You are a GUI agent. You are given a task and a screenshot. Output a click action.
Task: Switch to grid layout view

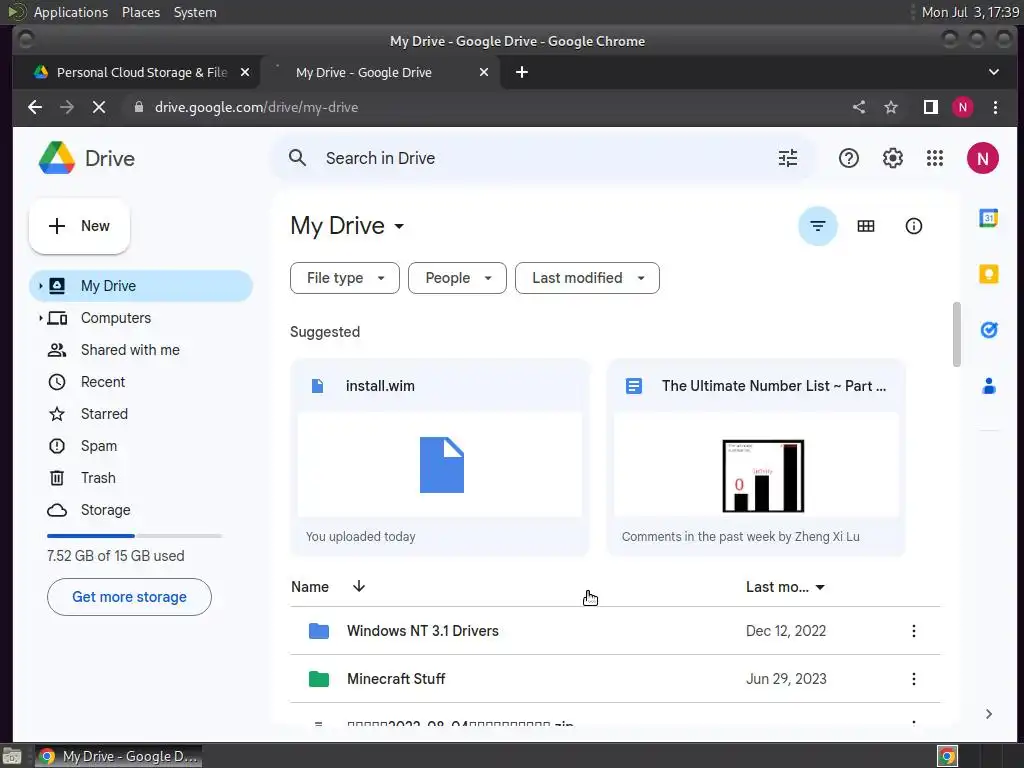[x=865, y=226]
